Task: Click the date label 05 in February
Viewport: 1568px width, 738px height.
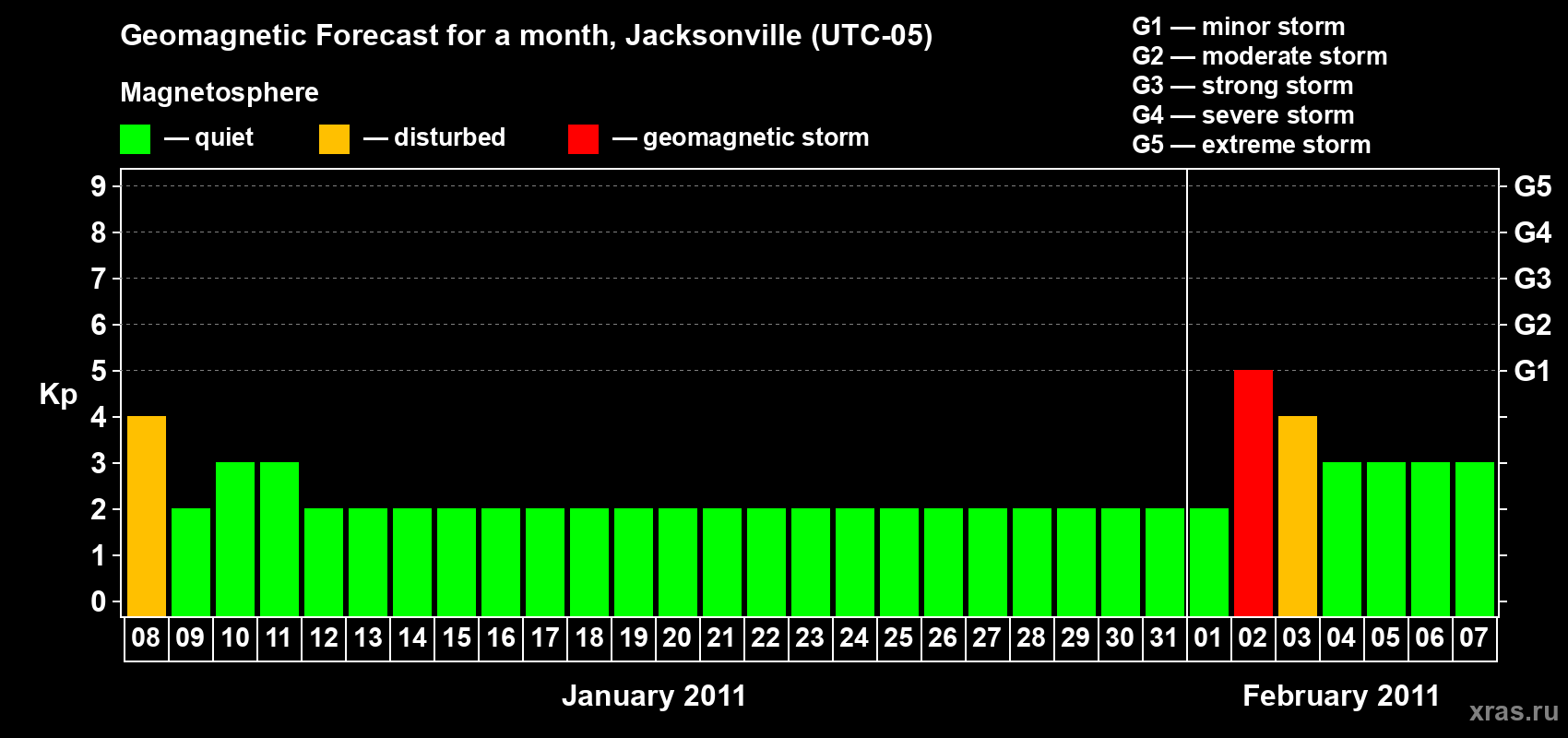Action: [1385, 637]
